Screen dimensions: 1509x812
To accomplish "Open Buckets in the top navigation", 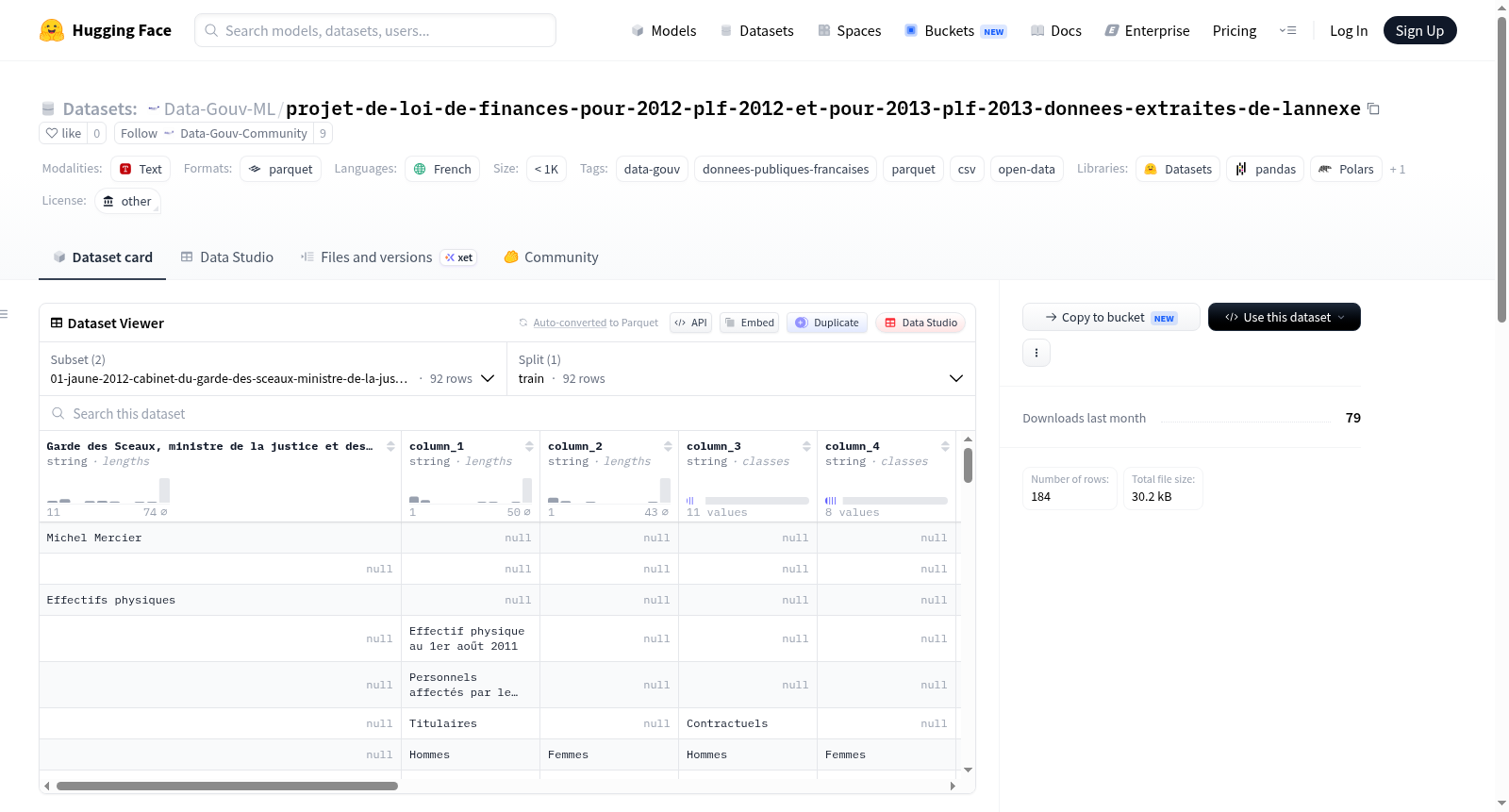I will pyautogui.click(x=954, y=30).
